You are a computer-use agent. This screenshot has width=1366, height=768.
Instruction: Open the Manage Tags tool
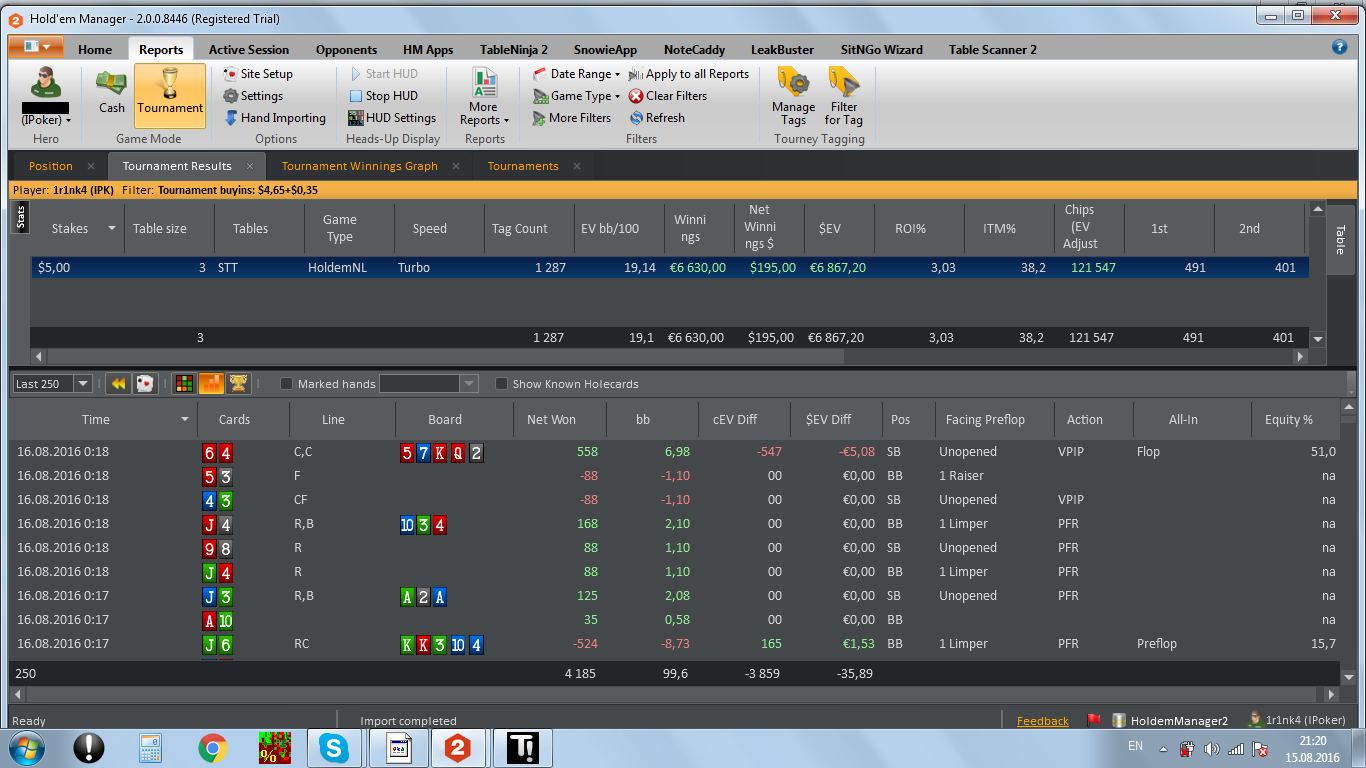[x=793, y=96]
